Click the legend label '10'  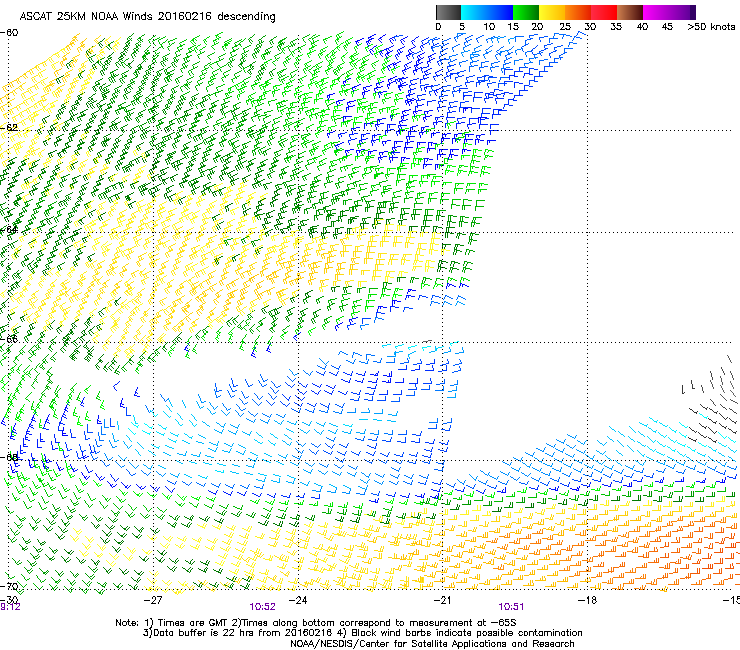(489, 27)
